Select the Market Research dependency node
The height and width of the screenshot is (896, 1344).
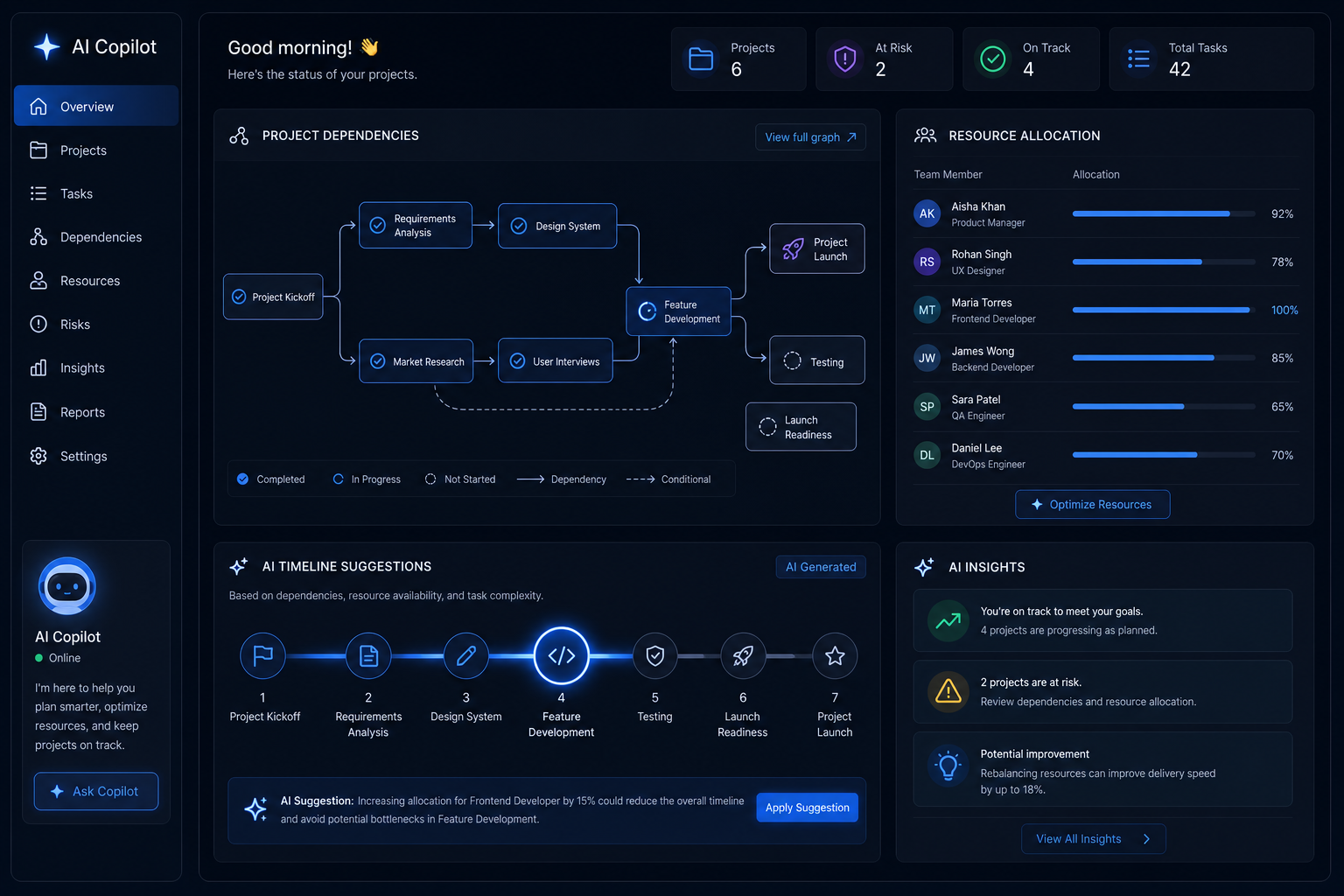(x=416, y=360)
